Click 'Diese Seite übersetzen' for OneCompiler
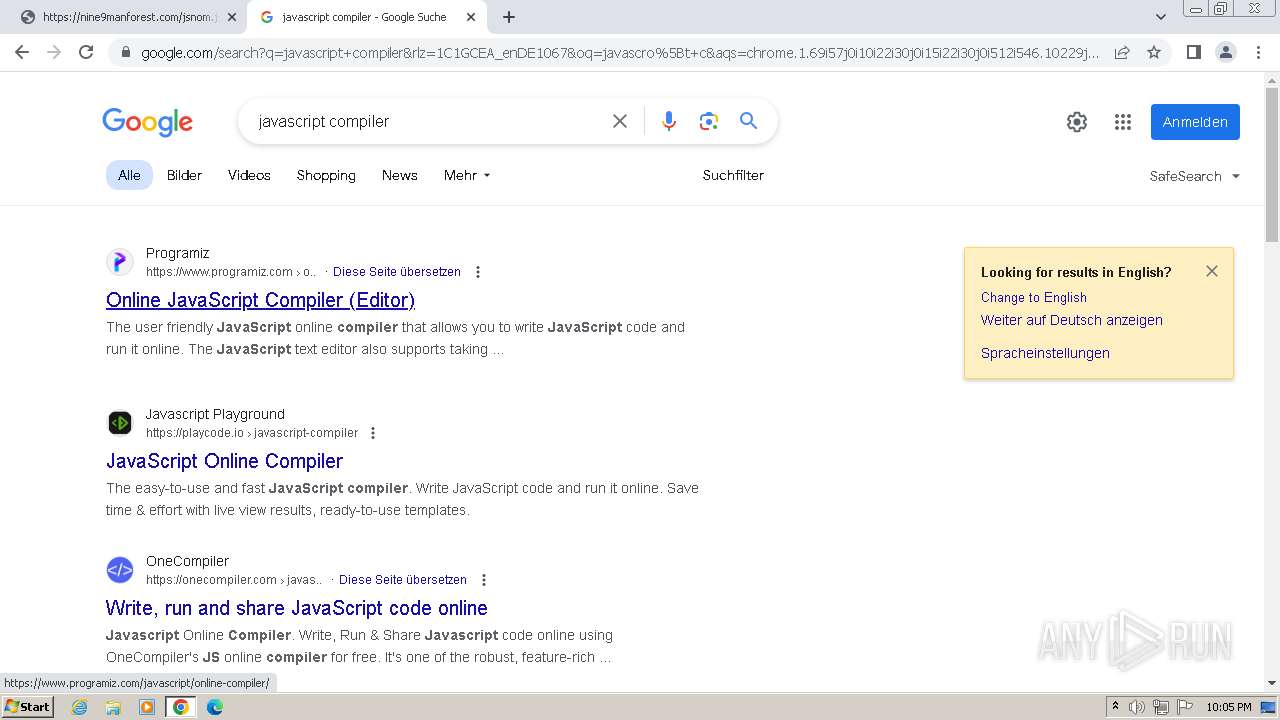Viewport: 1280px width, 720px height. click(x=403, y=580)
